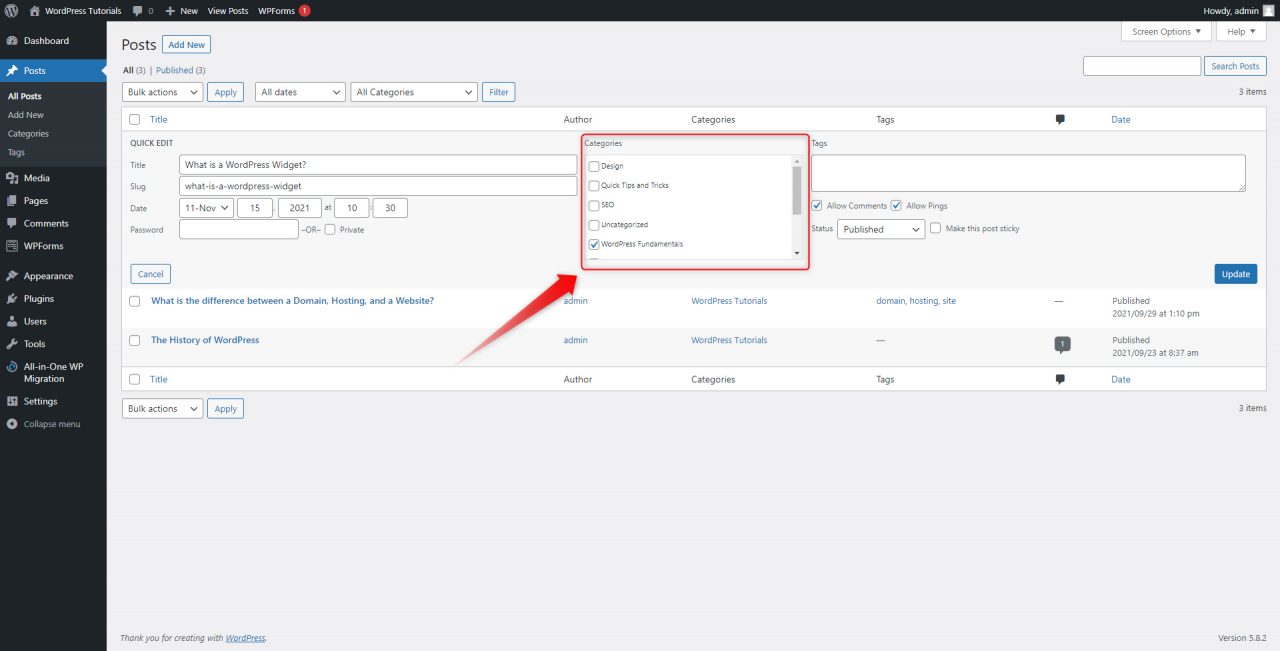Open Add New submenu item
Screen dimensions: 1280x651
[x=26, y=115]
